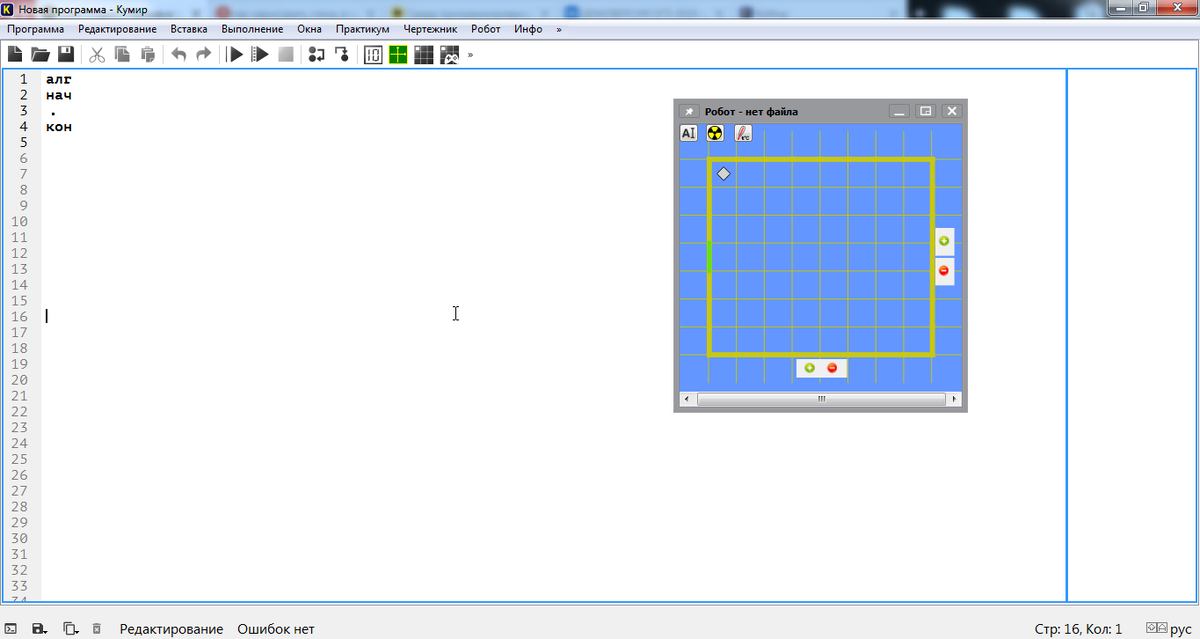Image resolution: width=1200 pixels, height=639 pixels.
Task: Click Robot scrollbar right arrow
Action: (x=955, y=399)
